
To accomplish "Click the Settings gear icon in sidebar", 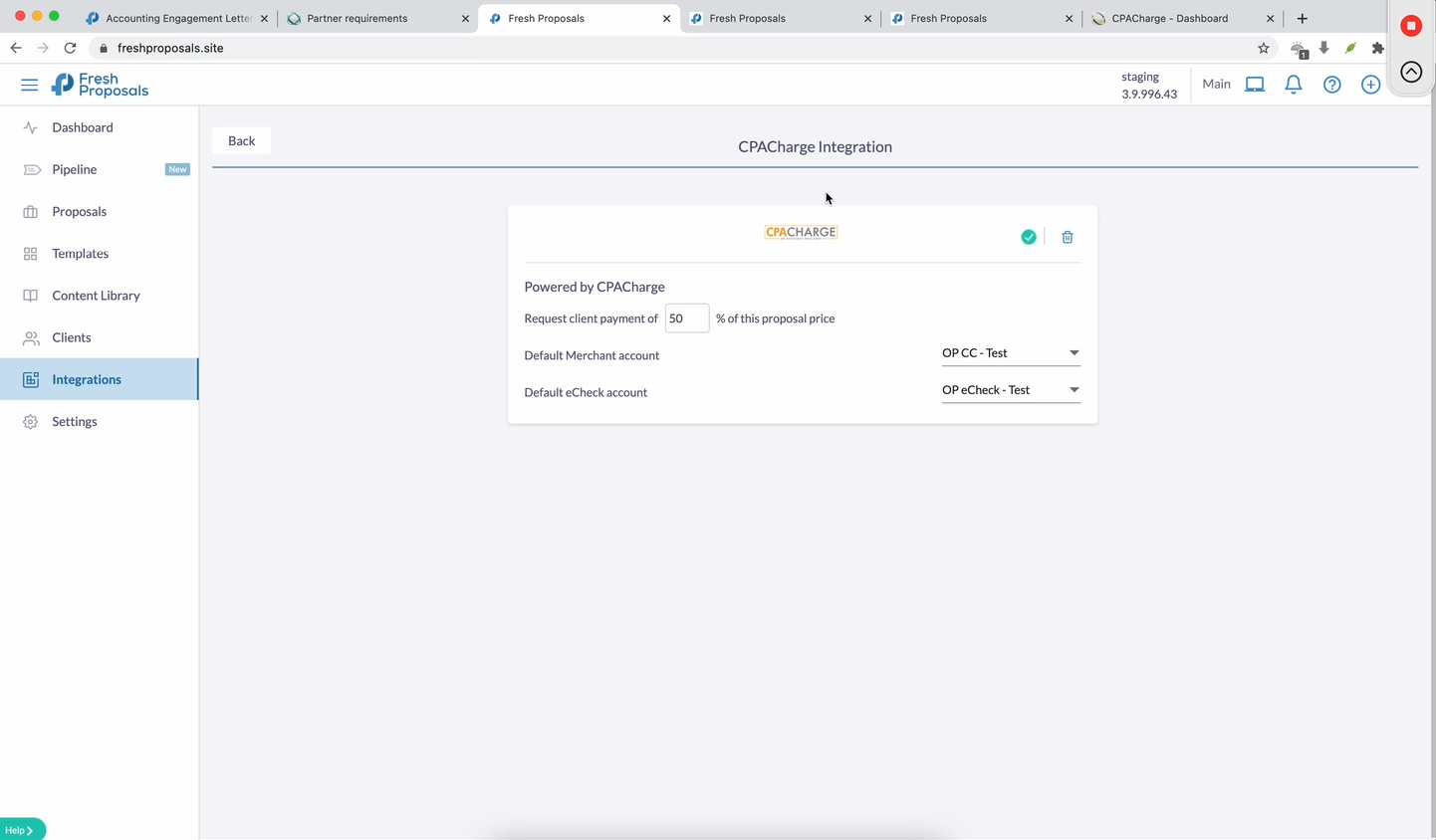I will (x=31, y=422).
